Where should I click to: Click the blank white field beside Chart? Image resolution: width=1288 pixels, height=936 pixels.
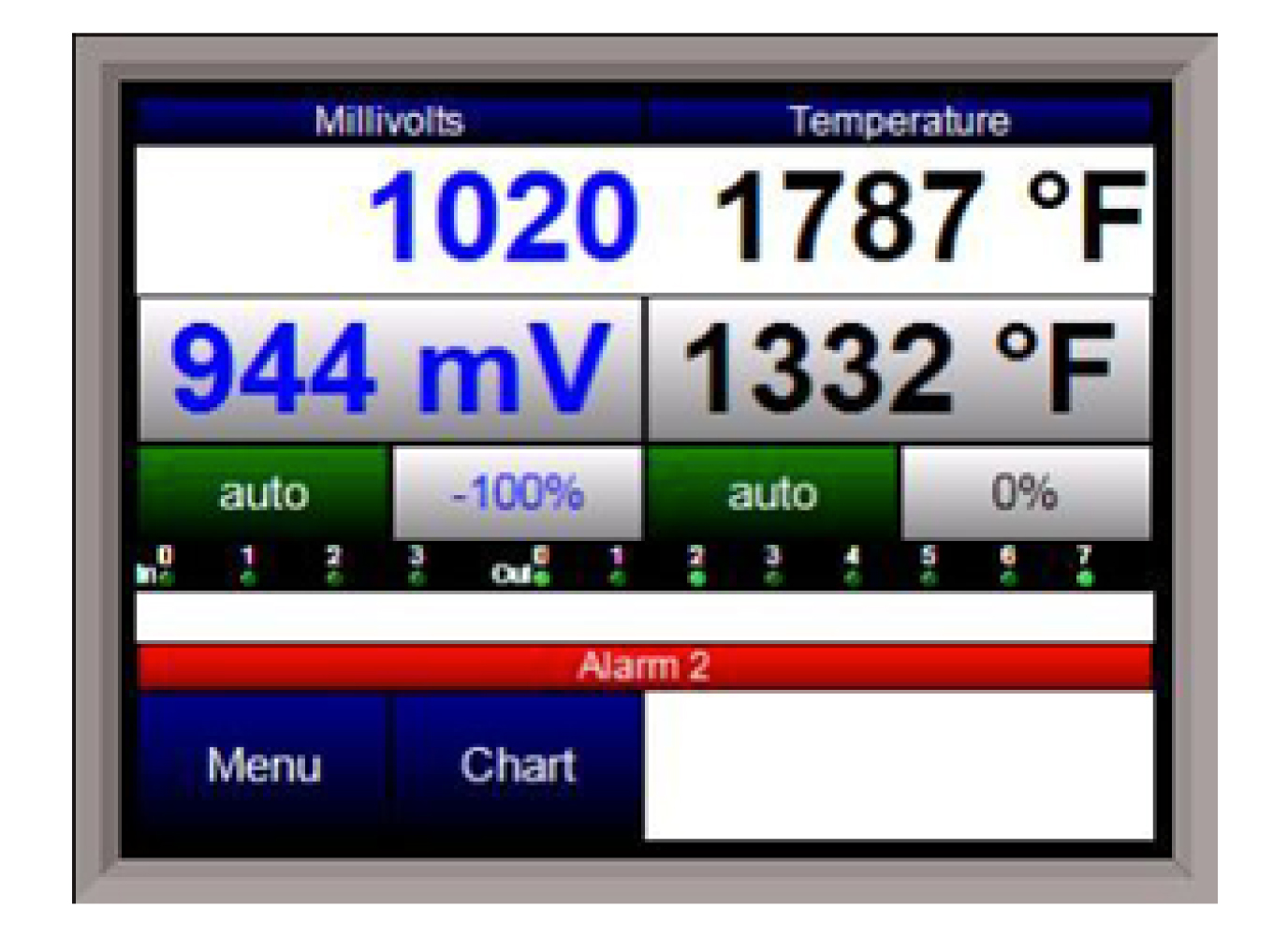[899, 766]
